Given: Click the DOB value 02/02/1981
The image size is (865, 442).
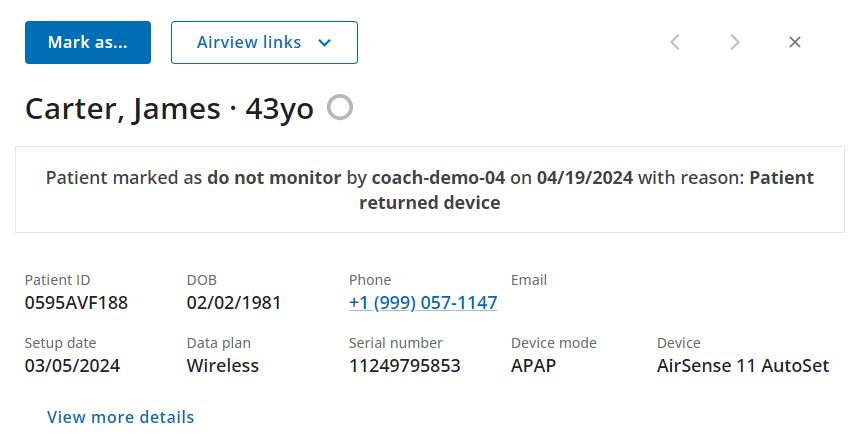Looking at the screenshot, I should [x=234, y=303].
